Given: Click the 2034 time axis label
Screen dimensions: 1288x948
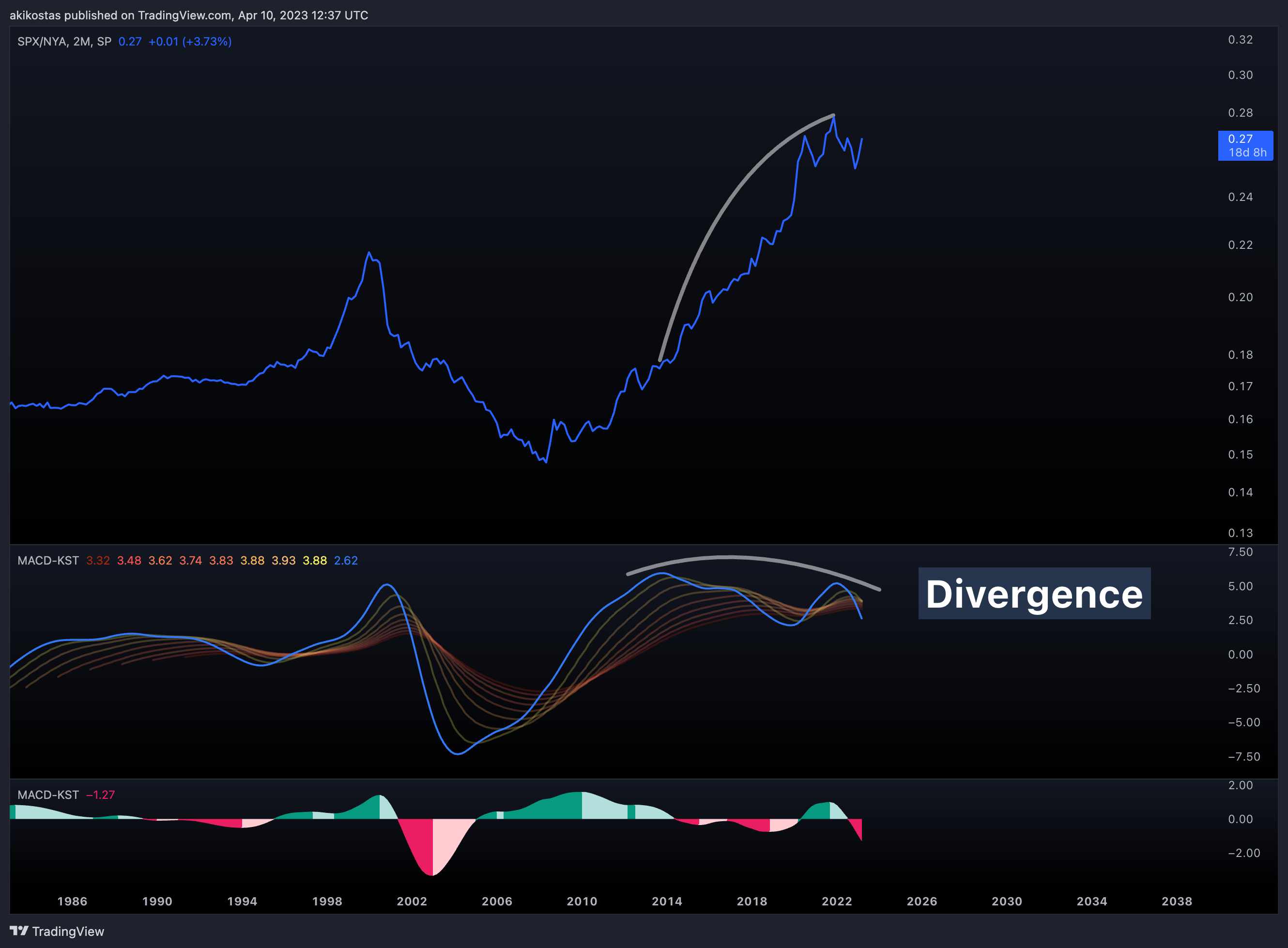Looking at the screenshot, I should (x=1092, y=901).
